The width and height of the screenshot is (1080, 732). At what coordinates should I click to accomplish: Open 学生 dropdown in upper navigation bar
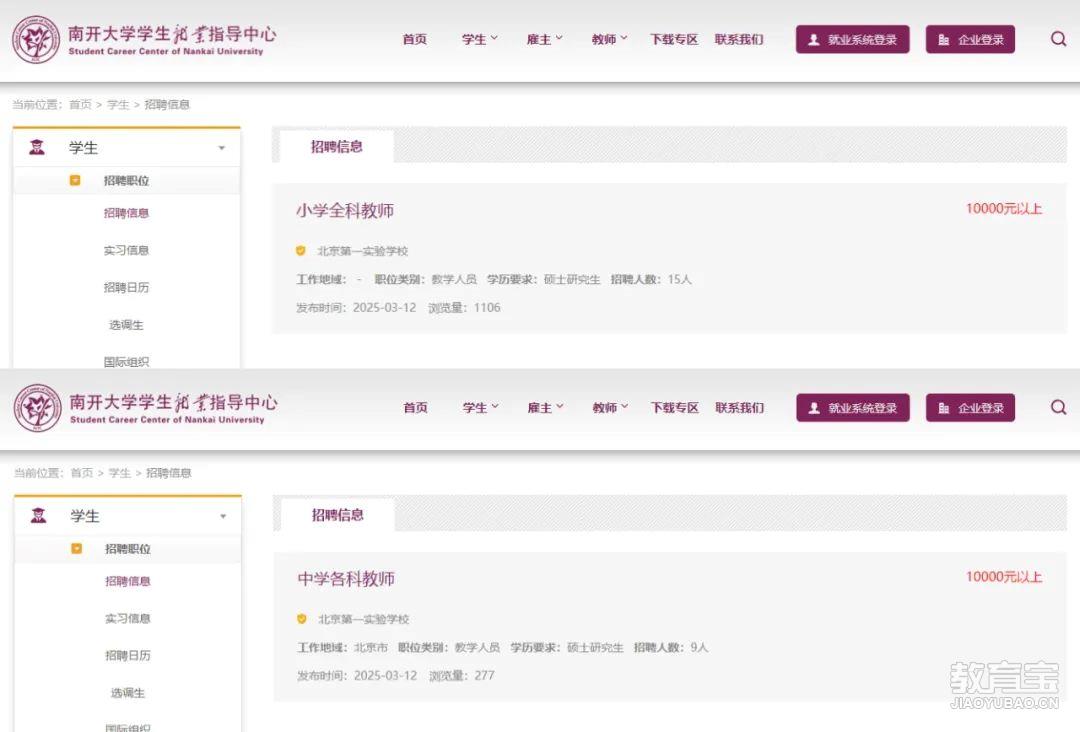click(480, 39)
